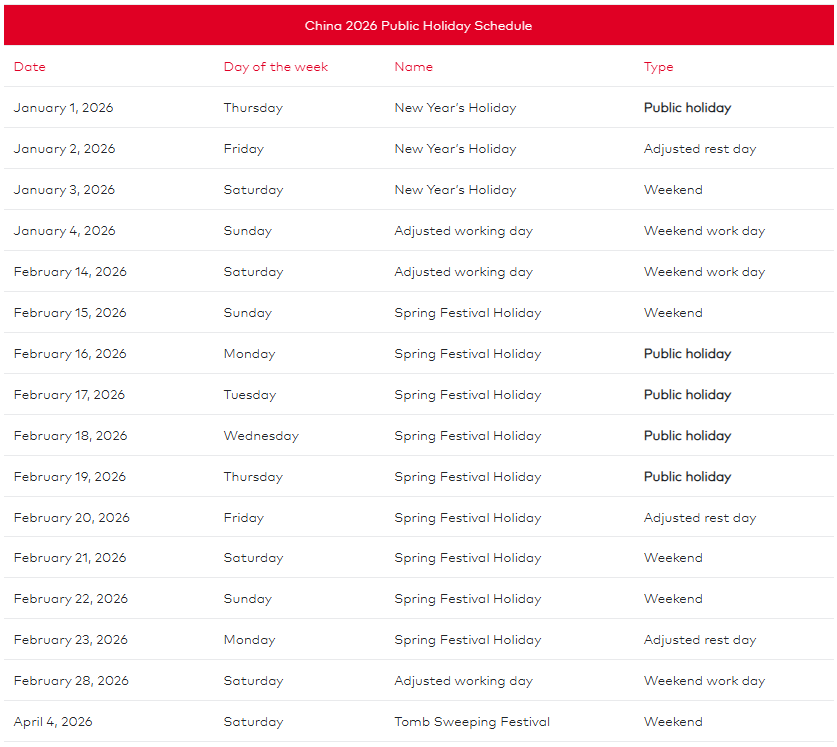The width and height of the screenshot is (837, 747).
Task: Click 'Weekend' in the February 21 row
Action: point(673,558)
